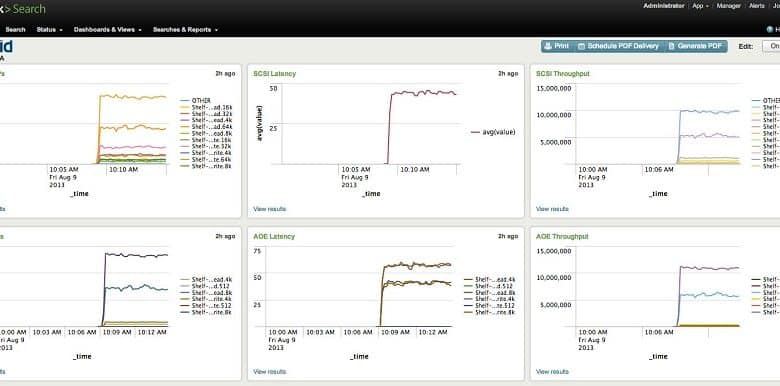Select Shelf-...rite.4k in AOE Latency legend
Viewport: 780px width, 386px height.
[x=490, y=299]
